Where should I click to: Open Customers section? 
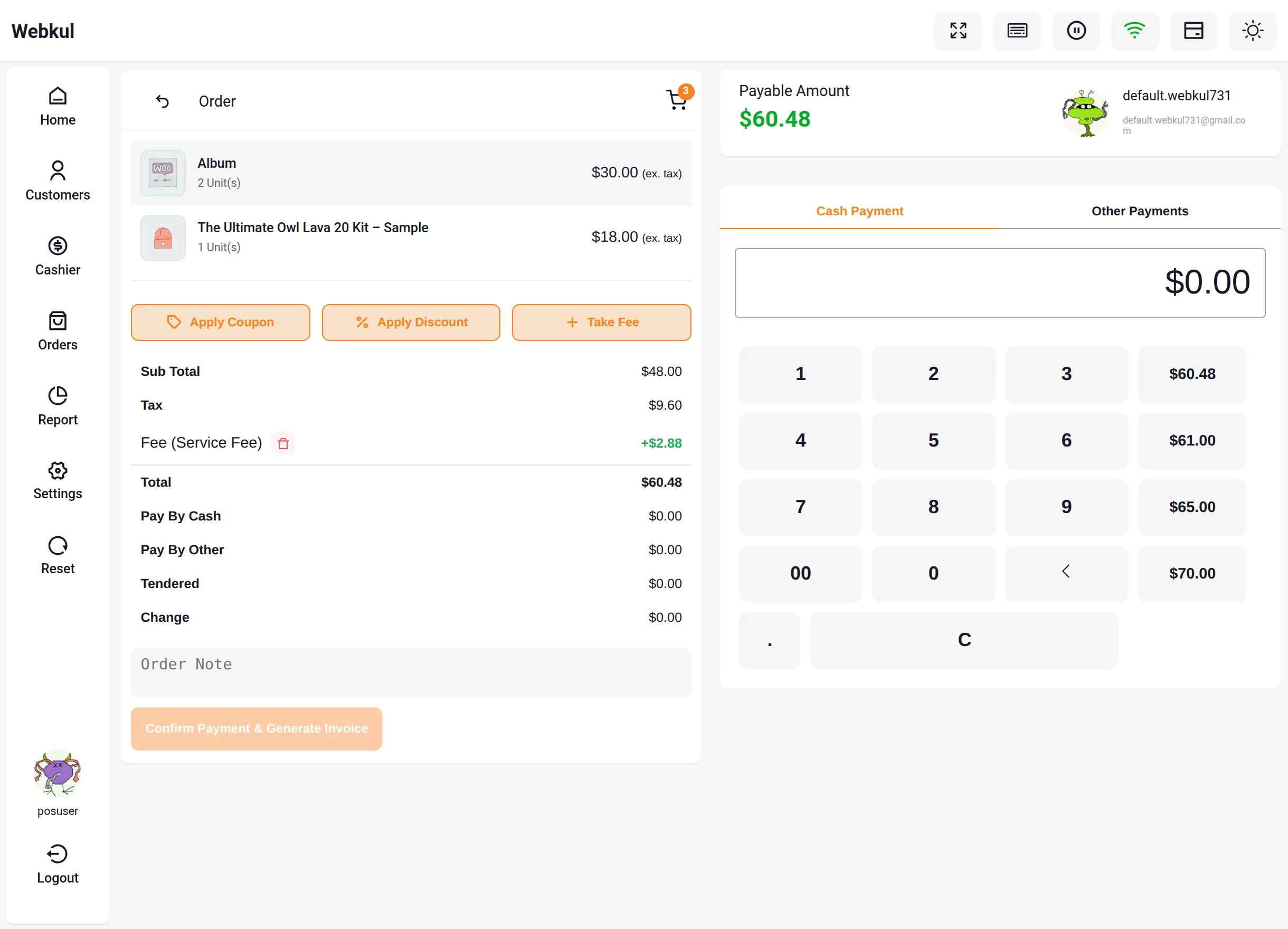pos(58,181)
